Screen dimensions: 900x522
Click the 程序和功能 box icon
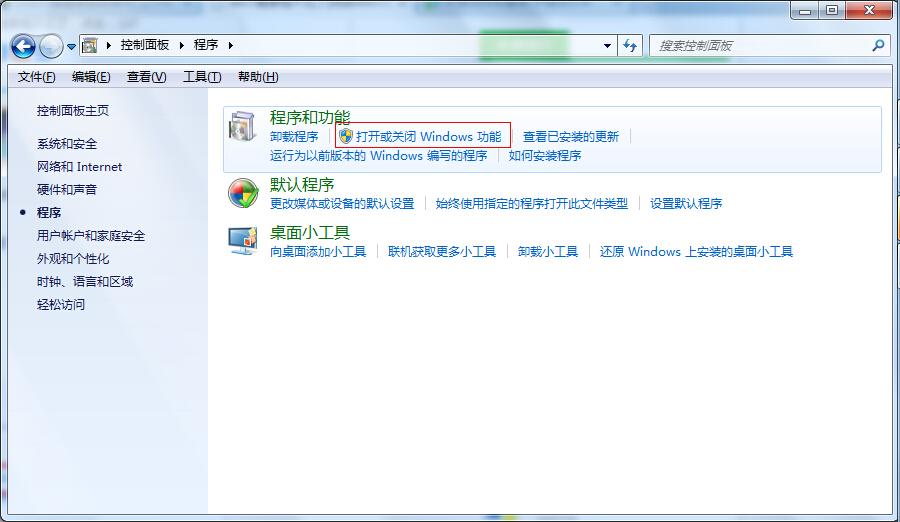tap(242, 126)
